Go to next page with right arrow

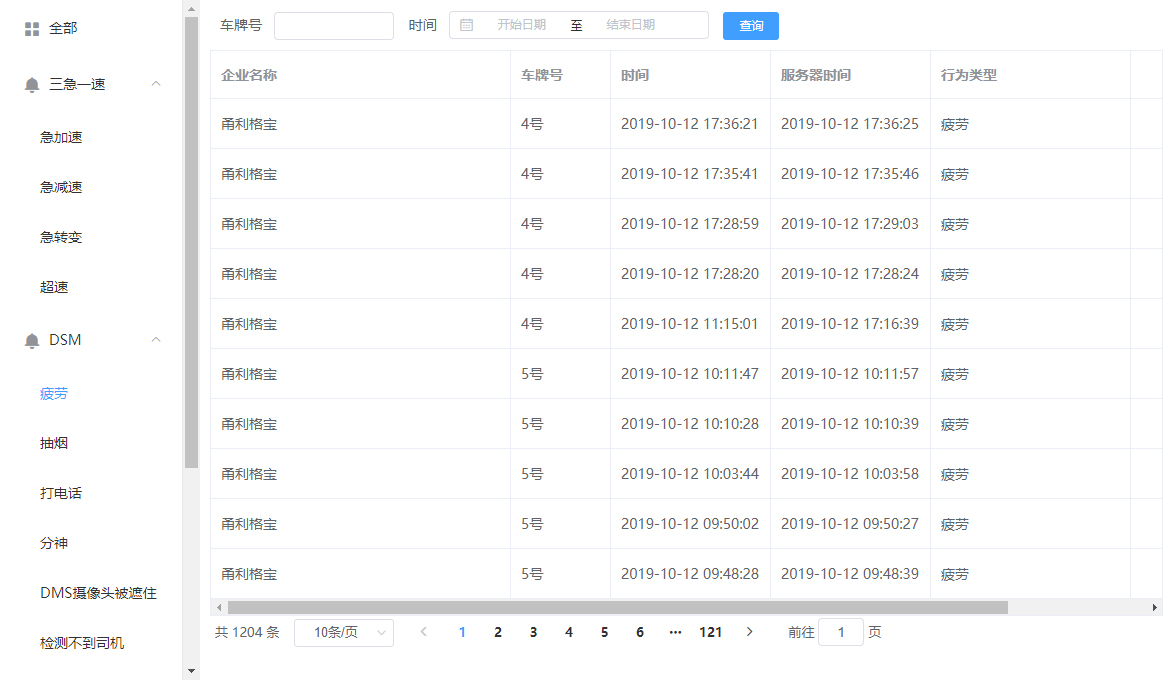coord(749,632)
